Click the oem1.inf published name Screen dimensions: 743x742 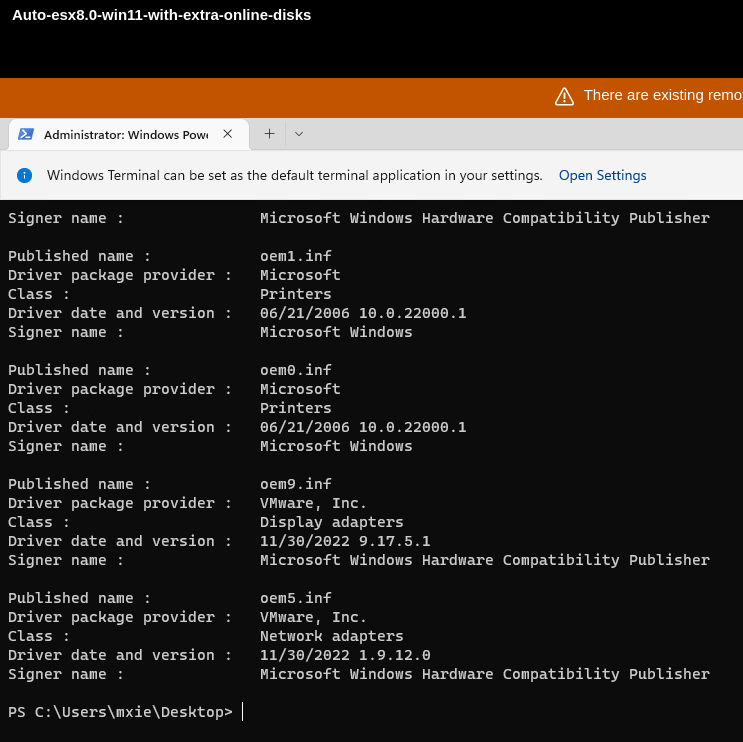(x=296, y=256)
